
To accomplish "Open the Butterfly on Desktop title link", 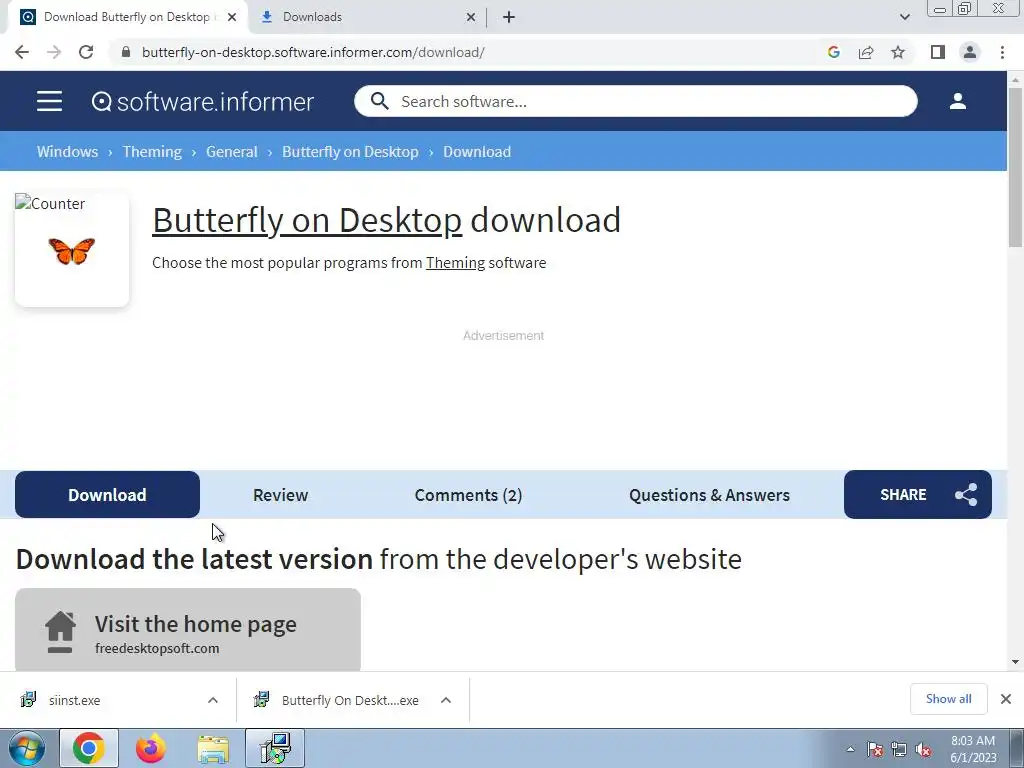I will click(307, 220).
